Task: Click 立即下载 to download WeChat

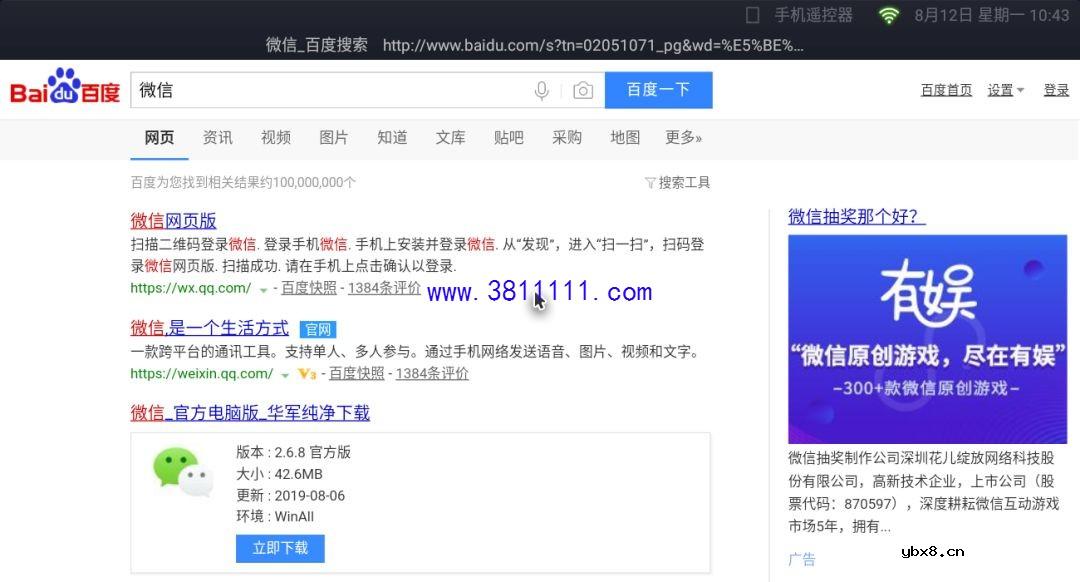Action: [x=279, y=548]
